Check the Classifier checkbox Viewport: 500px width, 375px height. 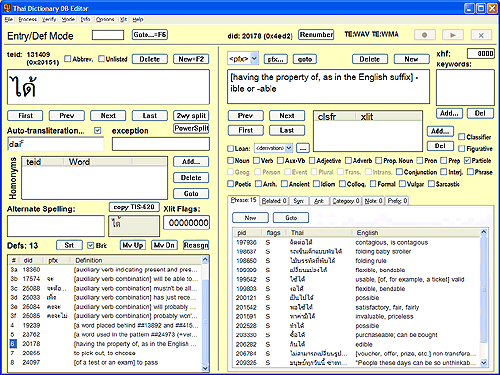[x=462, y=137]
